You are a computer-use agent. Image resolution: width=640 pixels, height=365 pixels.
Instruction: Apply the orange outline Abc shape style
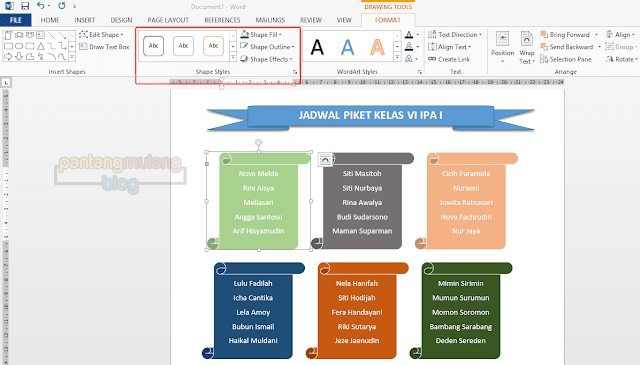213,46
